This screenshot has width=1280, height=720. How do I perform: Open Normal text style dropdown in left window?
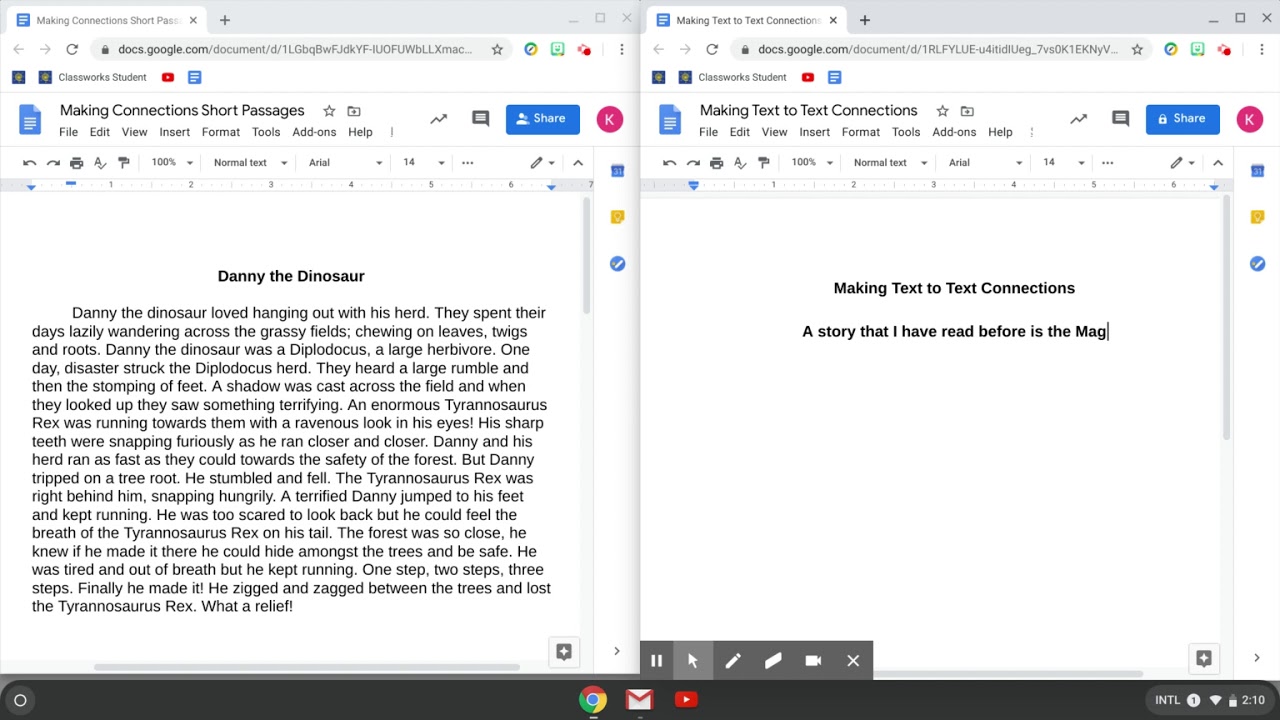pyautogui.click(x=250, y=163)
